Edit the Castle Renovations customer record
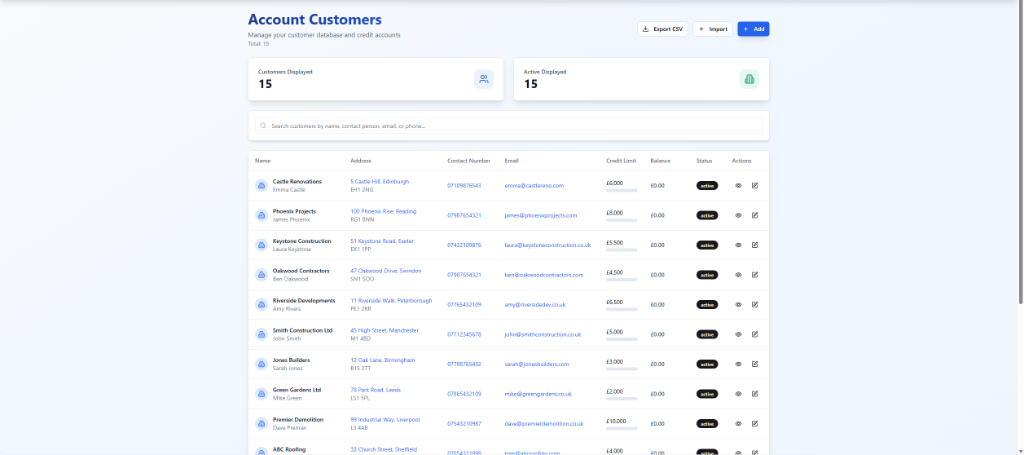Screen dimensions: 1024x455 pos(755,185)
